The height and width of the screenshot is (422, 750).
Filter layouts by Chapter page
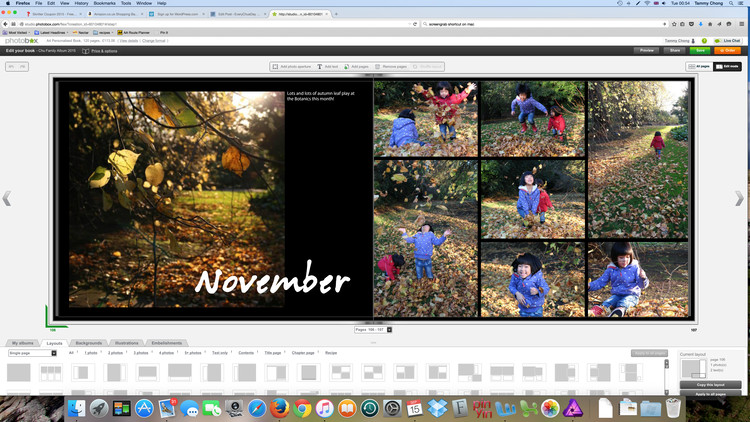[x=303, y=353]
